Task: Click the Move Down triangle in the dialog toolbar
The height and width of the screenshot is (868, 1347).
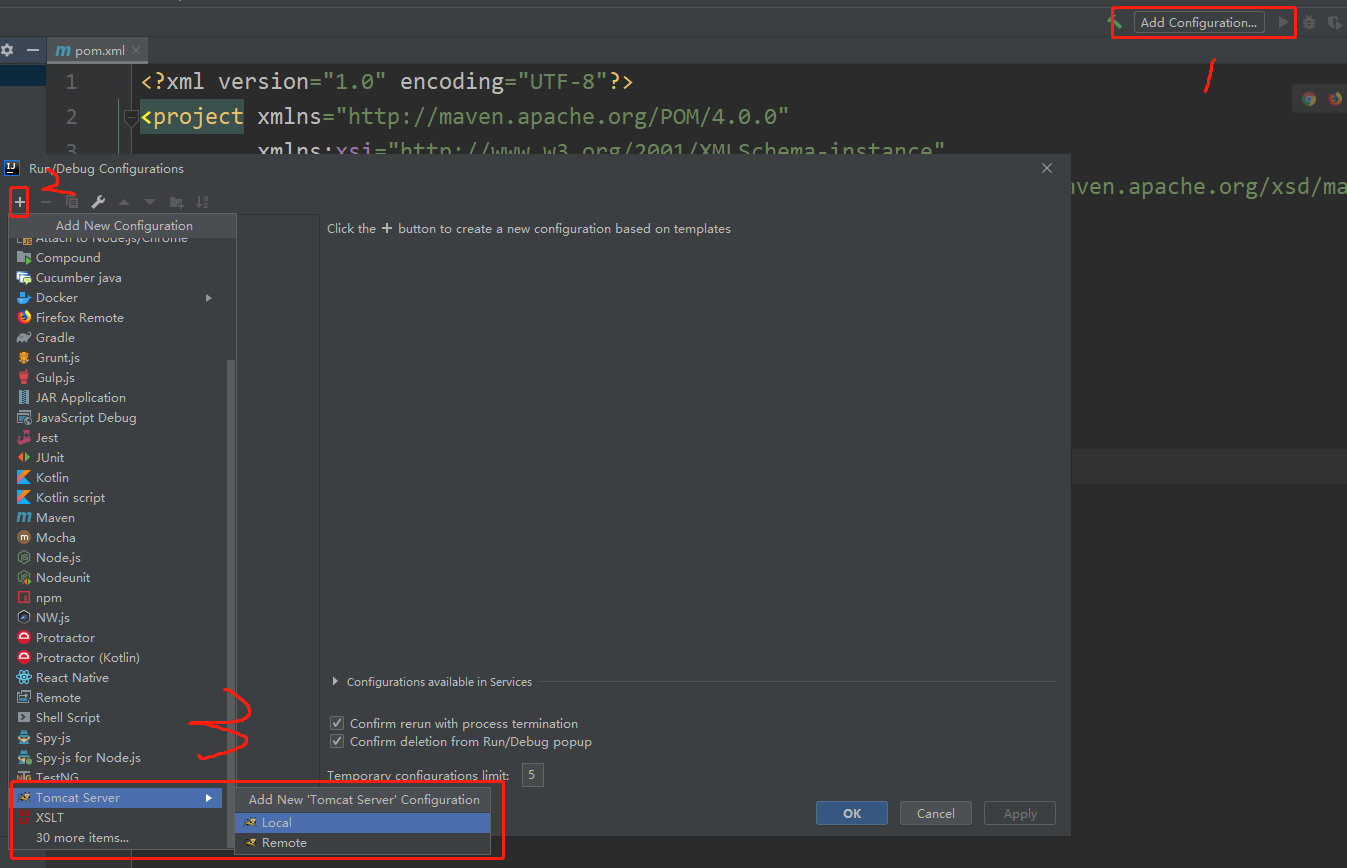Action: point(150,202)
